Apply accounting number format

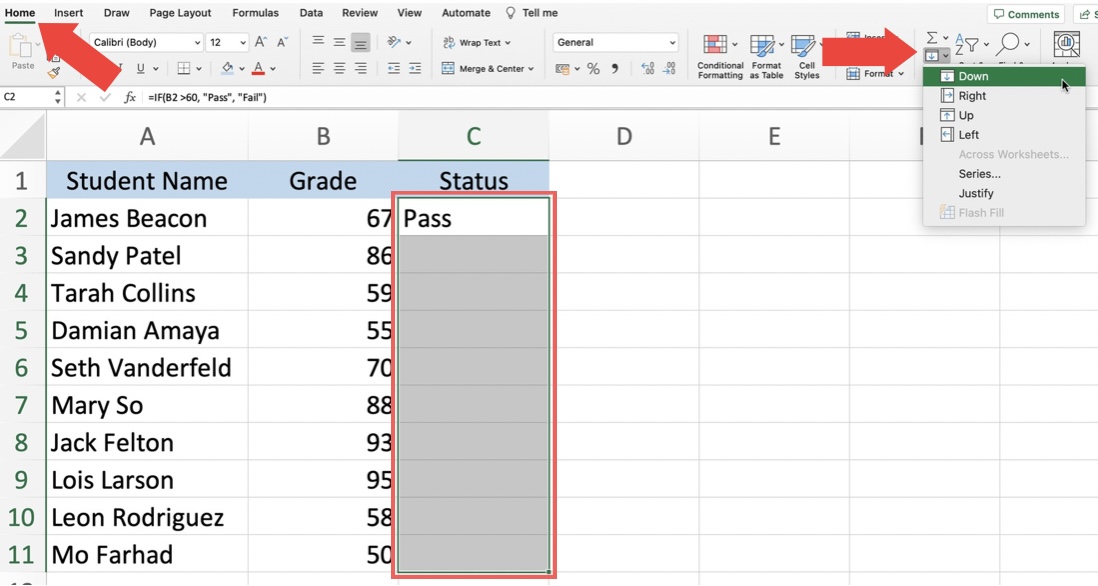click(563, 69)
